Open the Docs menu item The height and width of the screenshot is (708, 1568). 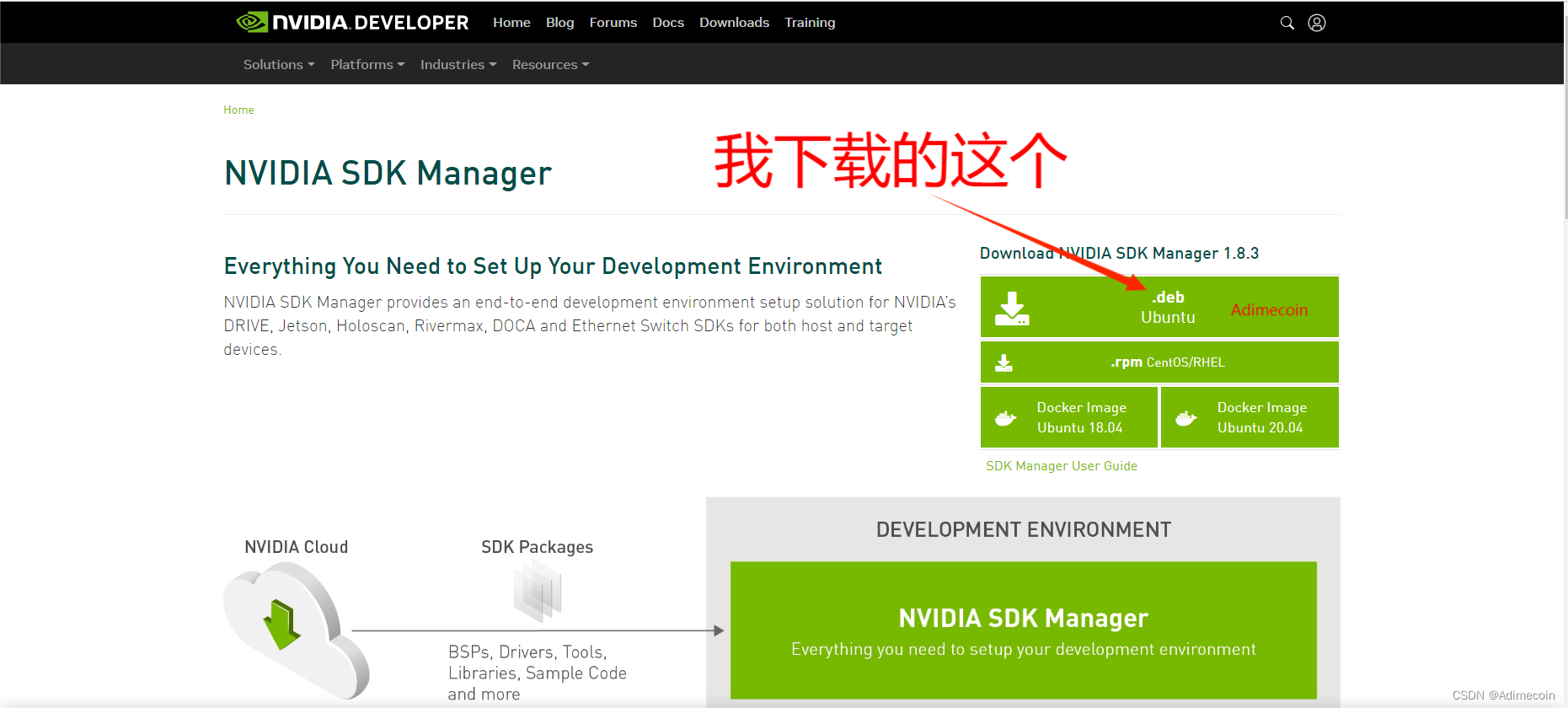pos(668,23)
